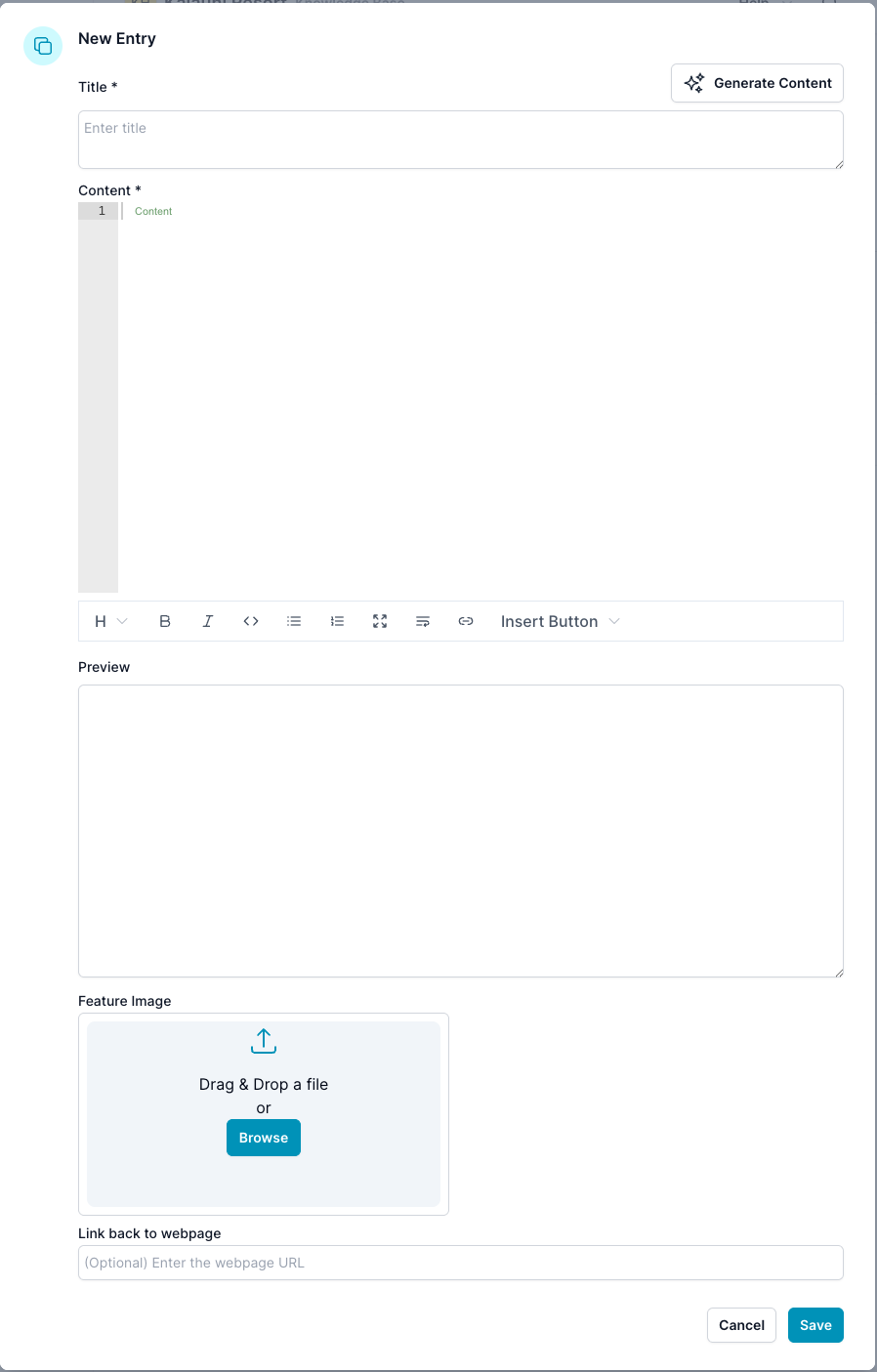Expand the editor to fullscreen
877x1372 pixels.
pos(380,621)
